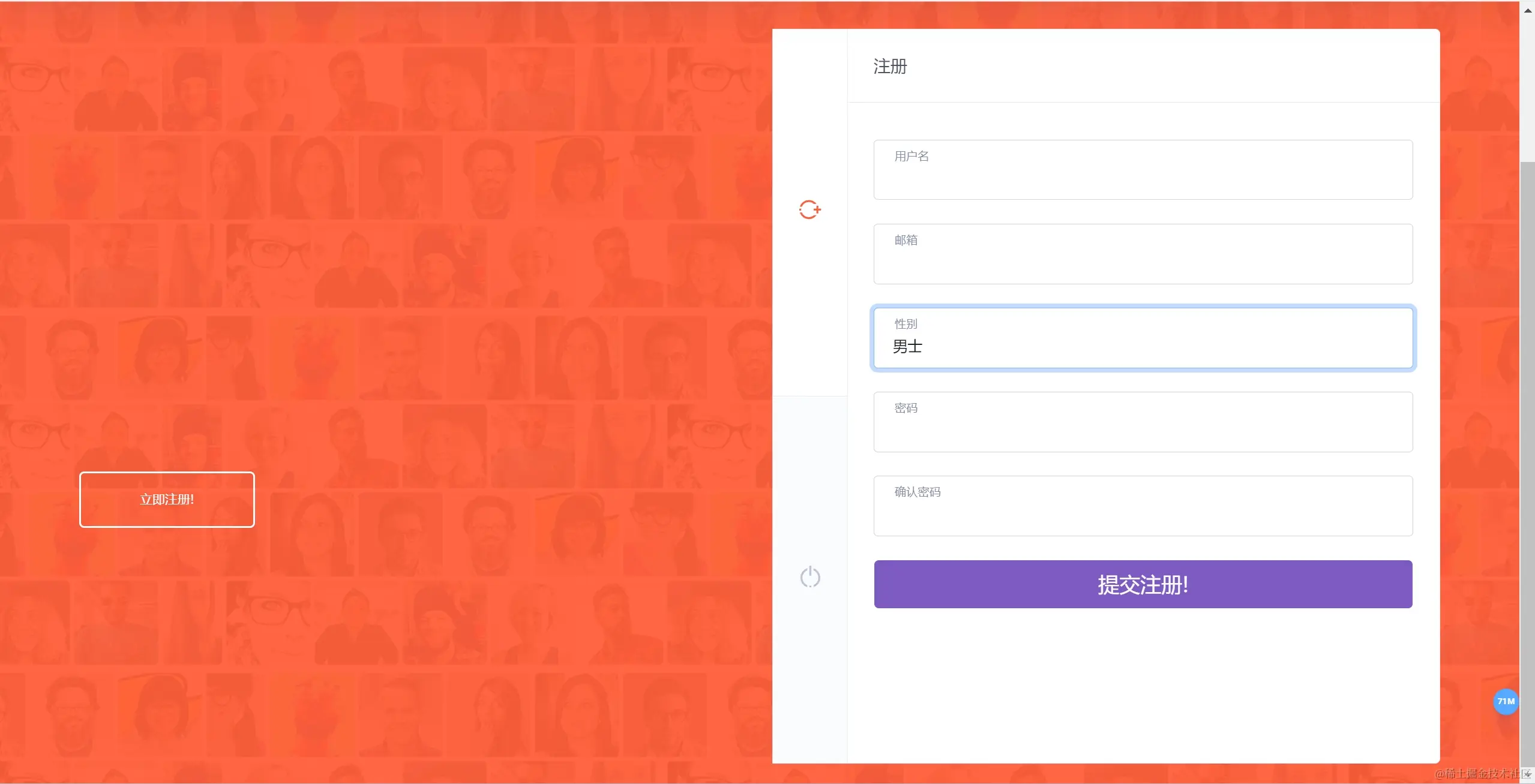Click the 性别 label inside gender selector
Image resolution: width=1535 pixels, height=784 pixels.
click(x=906, y=324)
